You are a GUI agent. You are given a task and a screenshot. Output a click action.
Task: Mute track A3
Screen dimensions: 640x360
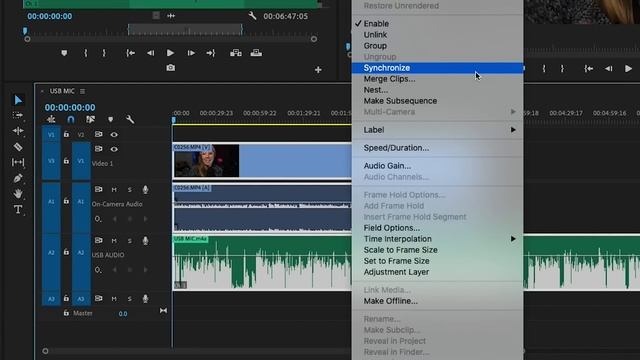(x=114, y=299)
